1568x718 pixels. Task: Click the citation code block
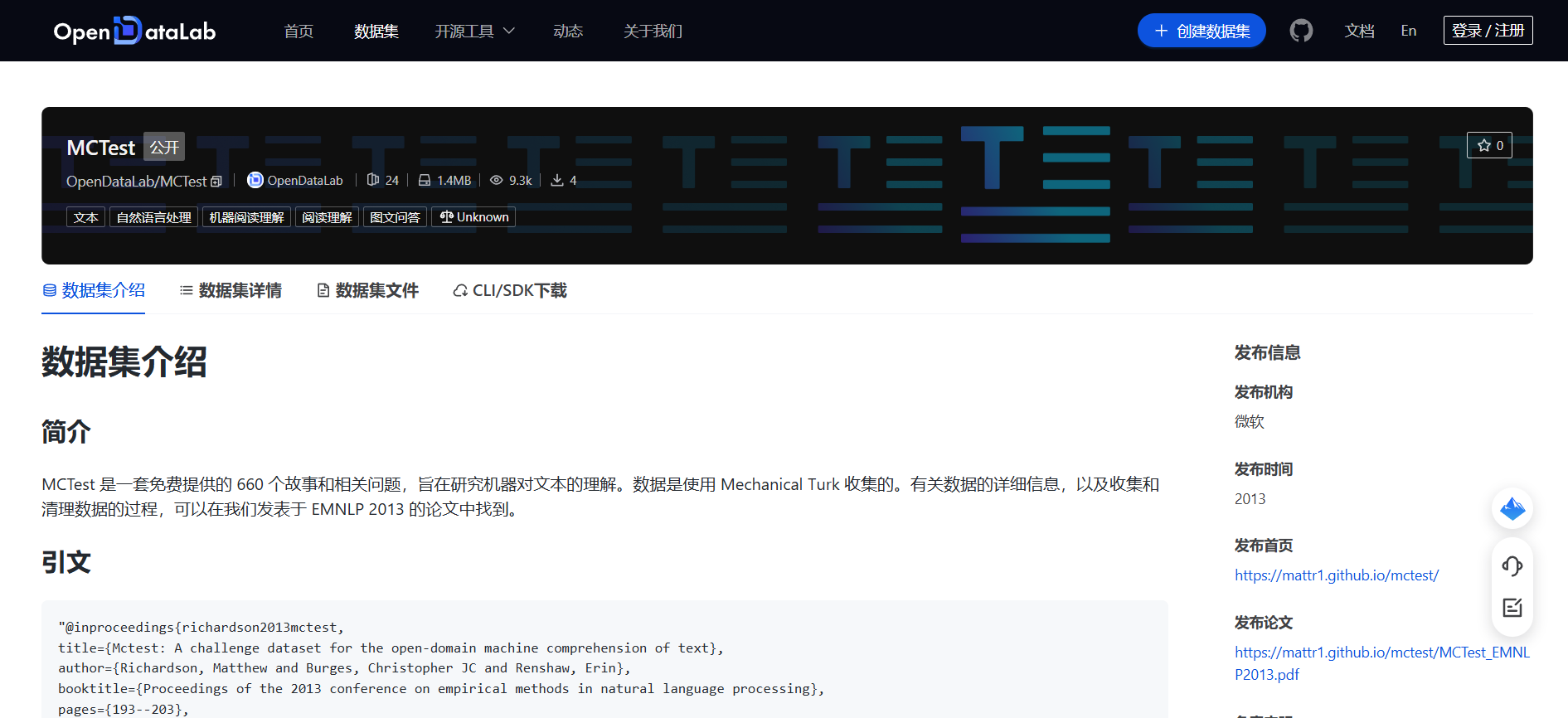[x=604, y=659]
